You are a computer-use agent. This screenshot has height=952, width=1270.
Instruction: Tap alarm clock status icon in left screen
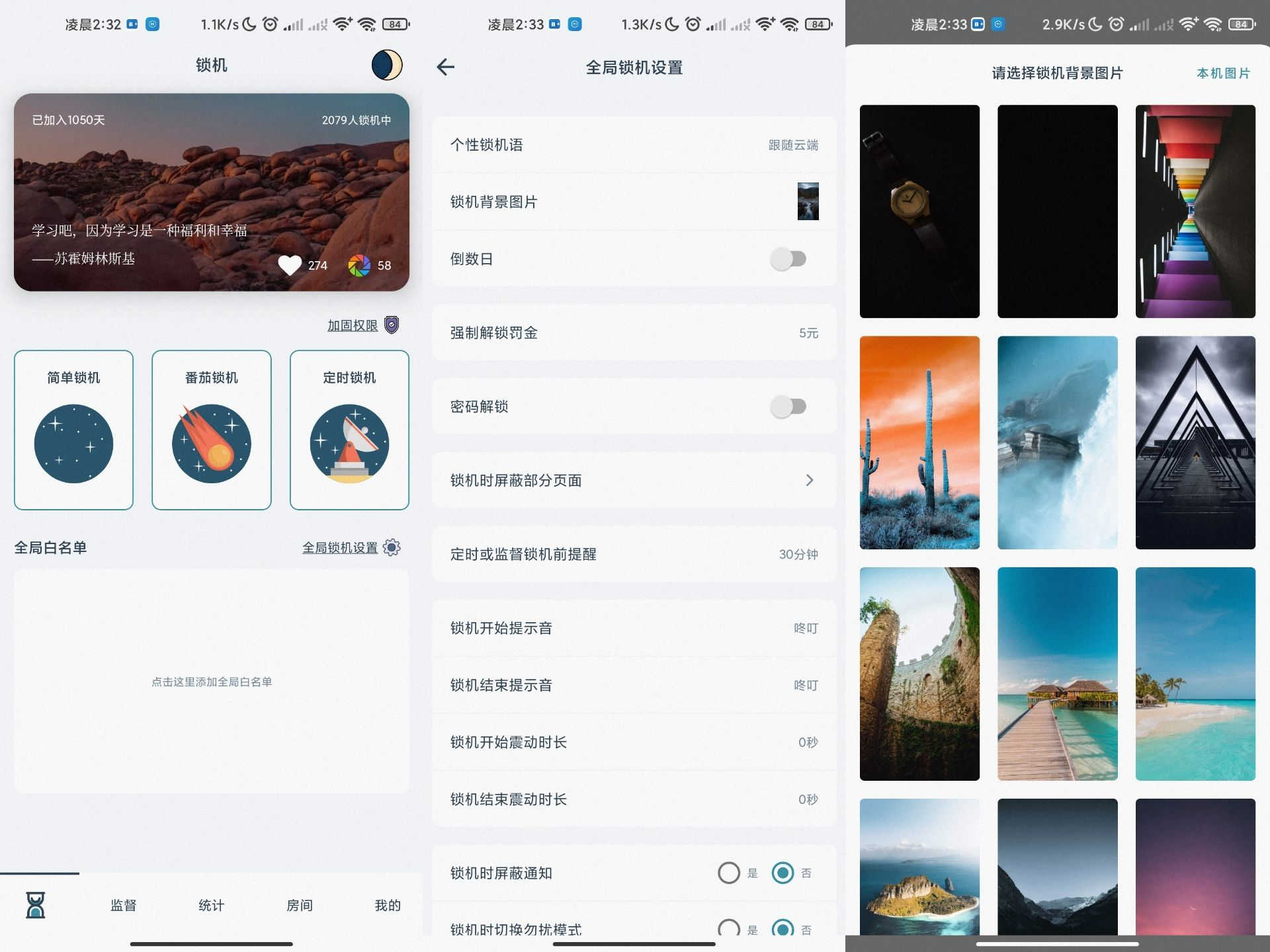click(270, 24)
